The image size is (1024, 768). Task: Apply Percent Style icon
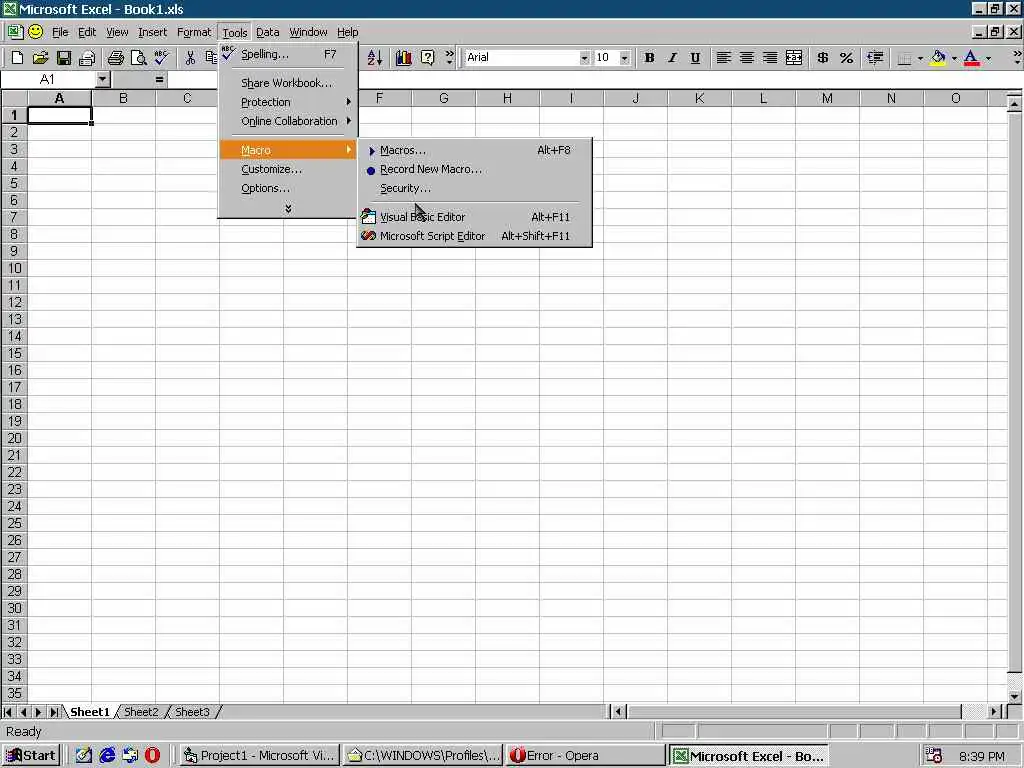846,58
